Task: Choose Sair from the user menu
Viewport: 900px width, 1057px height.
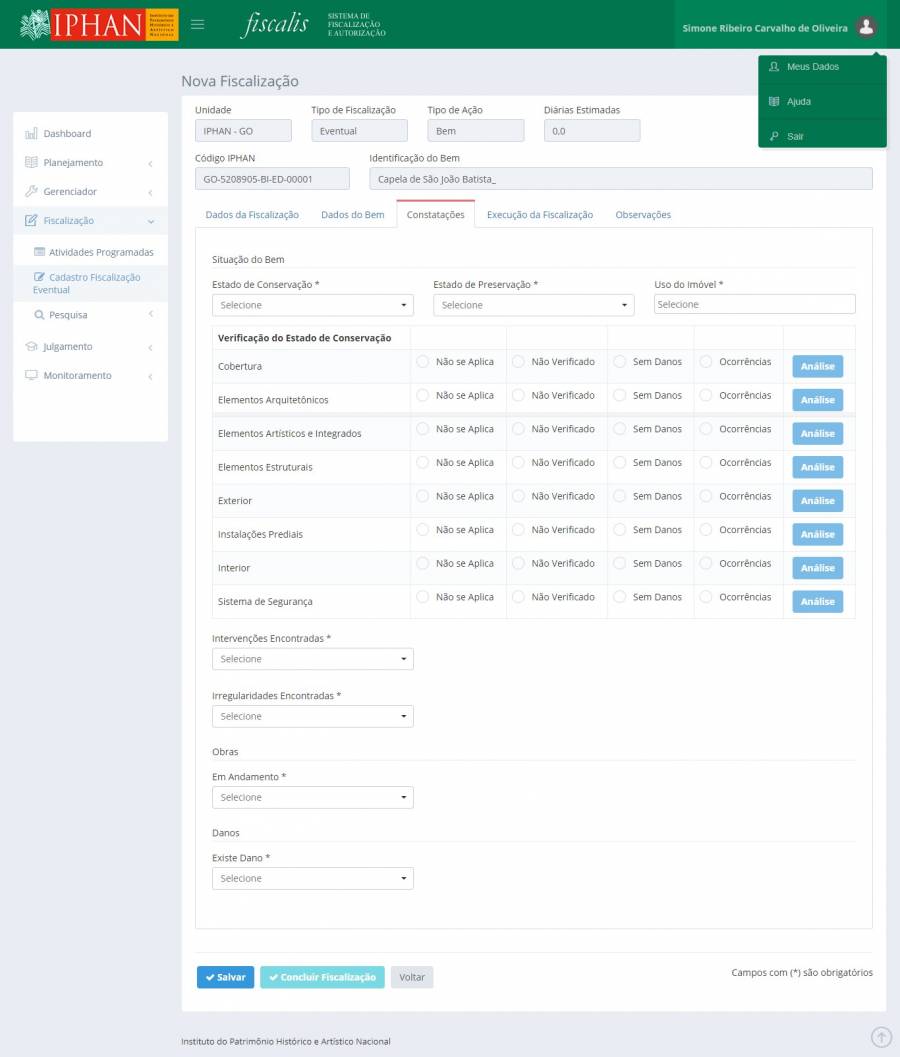Action: (795, 136)
